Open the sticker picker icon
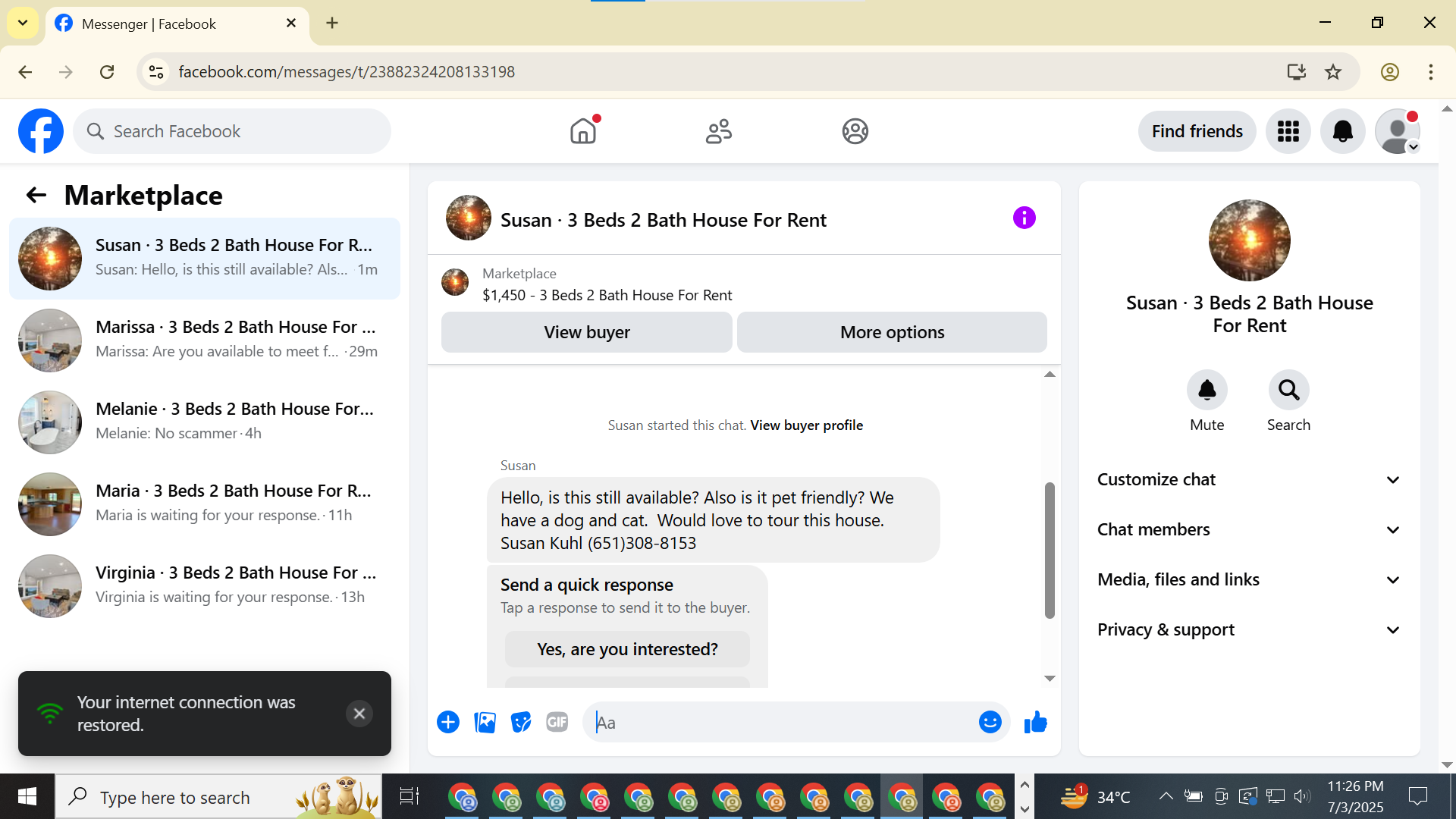The width and height of the screenshot is (1456, 819). [521, 723]
